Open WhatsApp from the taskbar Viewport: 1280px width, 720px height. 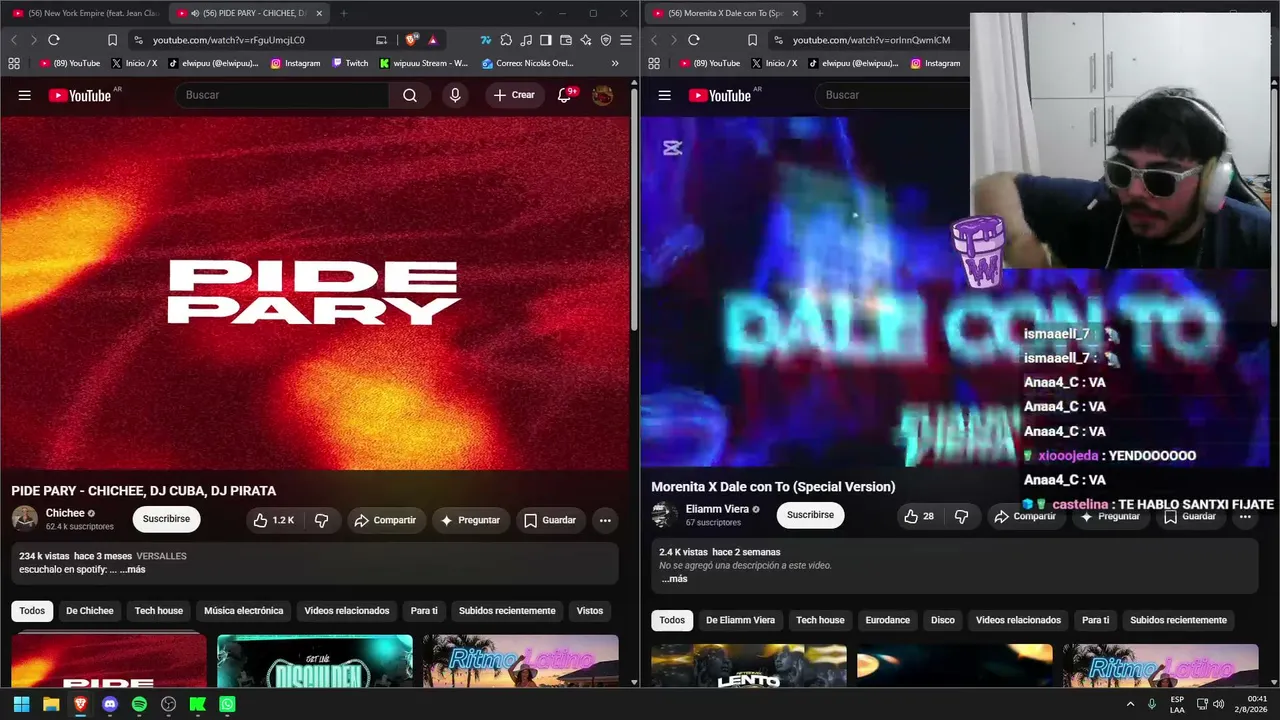(x=227, y=704)
